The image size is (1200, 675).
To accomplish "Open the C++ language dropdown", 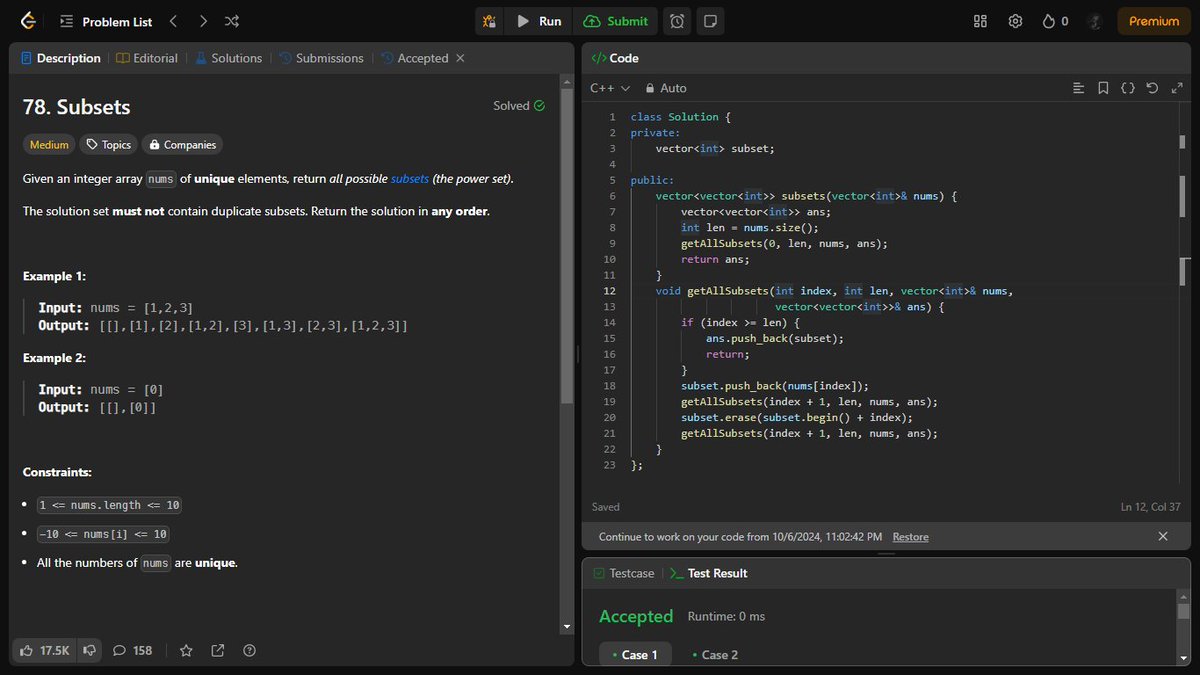I will 609,88.
